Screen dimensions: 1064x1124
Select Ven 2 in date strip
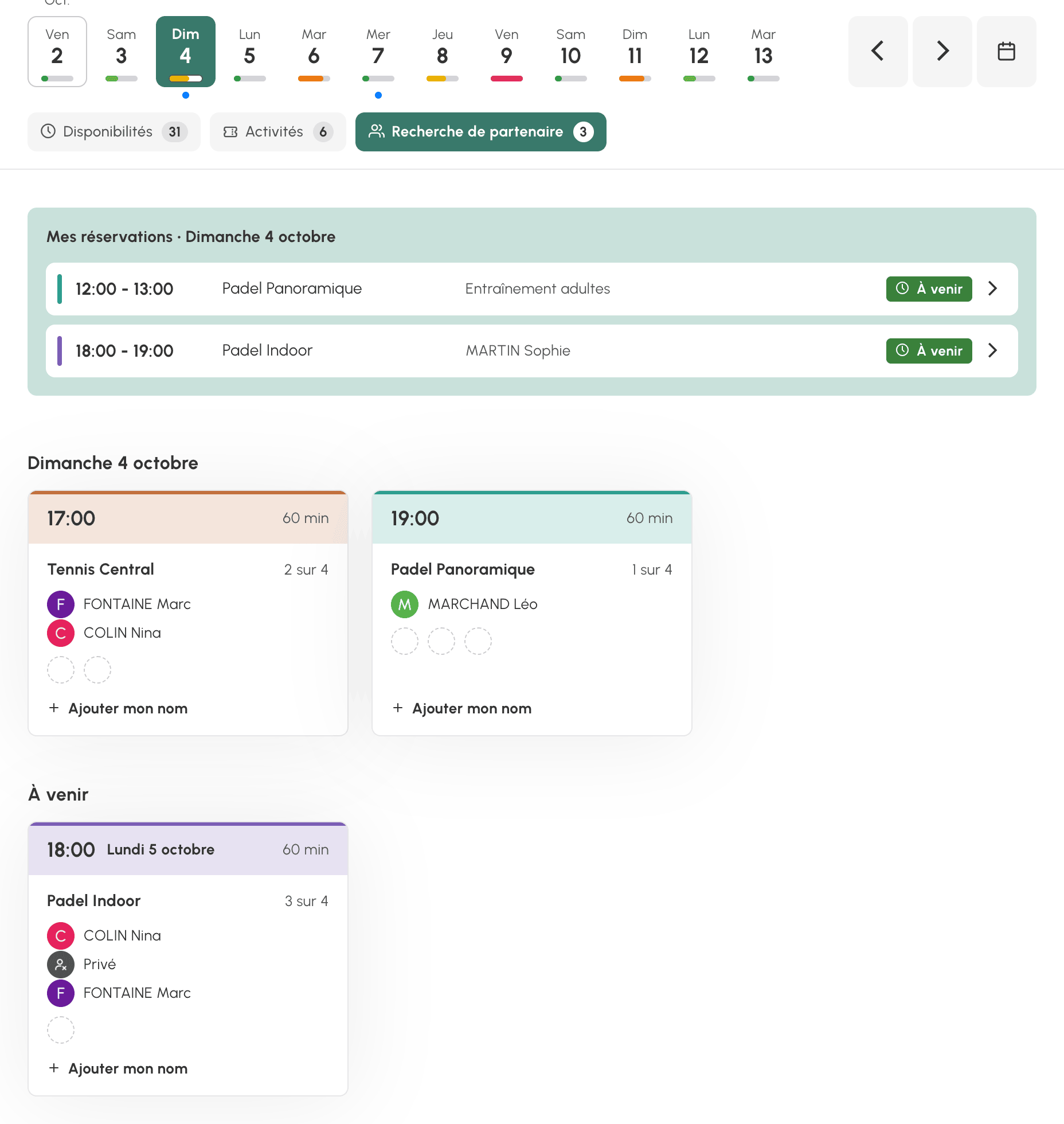pos(57,52)
